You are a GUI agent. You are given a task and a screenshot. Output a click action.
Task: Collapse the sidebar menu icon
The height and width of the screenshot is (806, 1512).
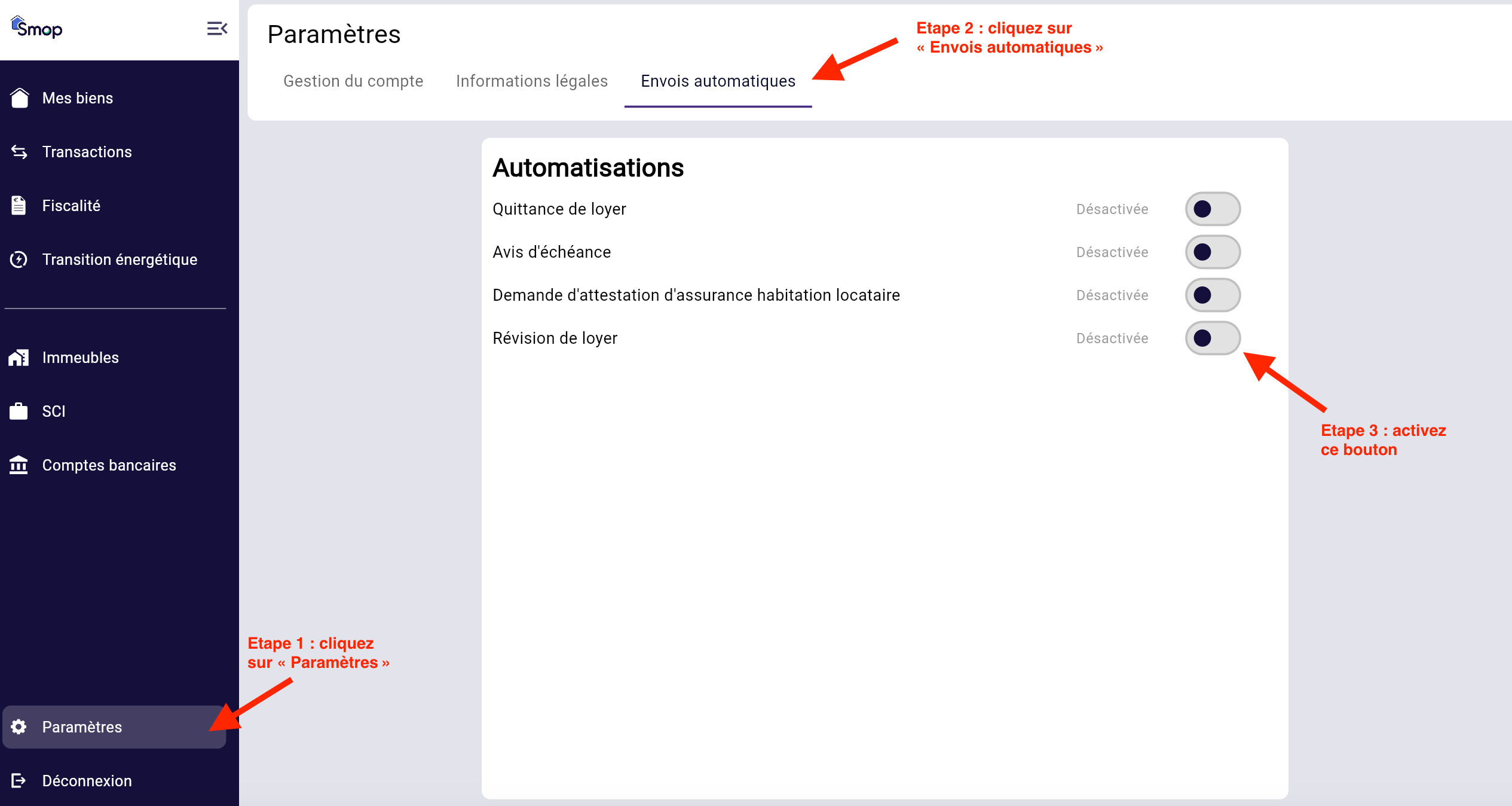(x=217, y=28)
